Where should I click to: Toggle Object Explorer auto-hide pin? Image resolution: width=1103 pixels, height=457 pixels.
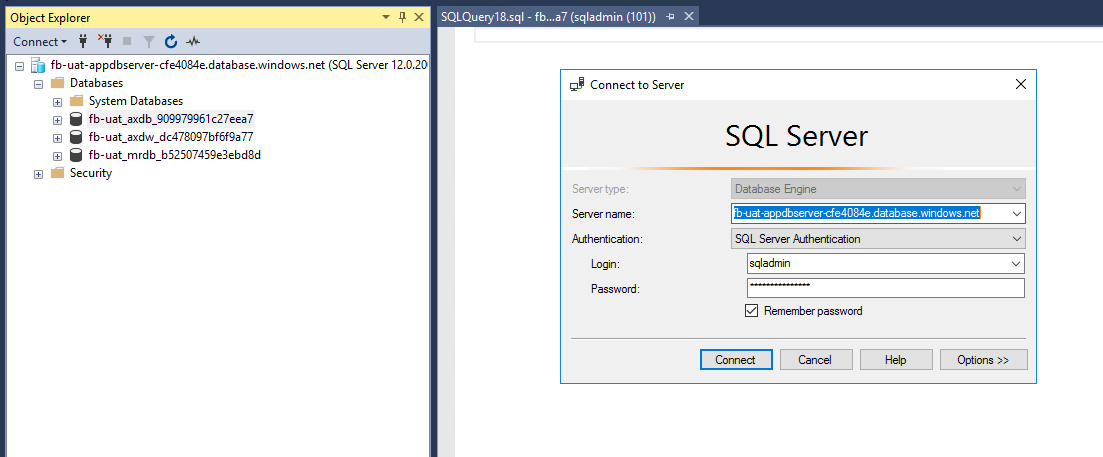coord(402,18)
